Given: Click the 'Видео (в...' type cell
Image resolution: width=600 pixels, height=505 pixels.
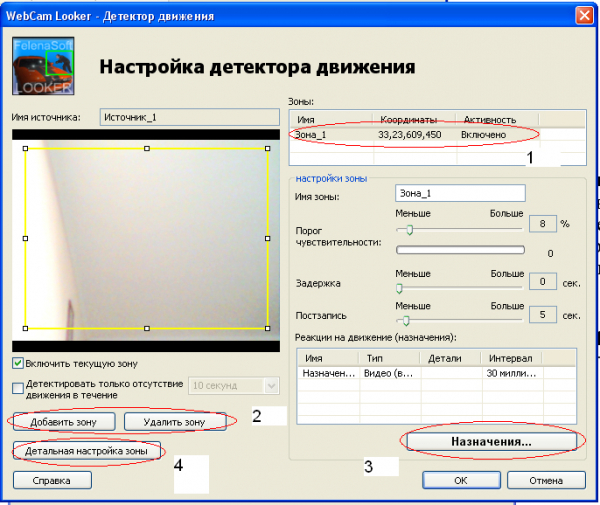Looking at the screenshot, I should coord(388,373).
